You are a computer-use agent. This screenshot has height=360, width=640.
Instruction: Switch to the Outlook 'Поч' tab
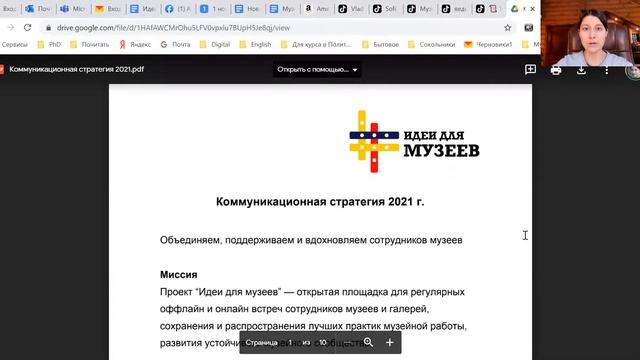point(38,9)
